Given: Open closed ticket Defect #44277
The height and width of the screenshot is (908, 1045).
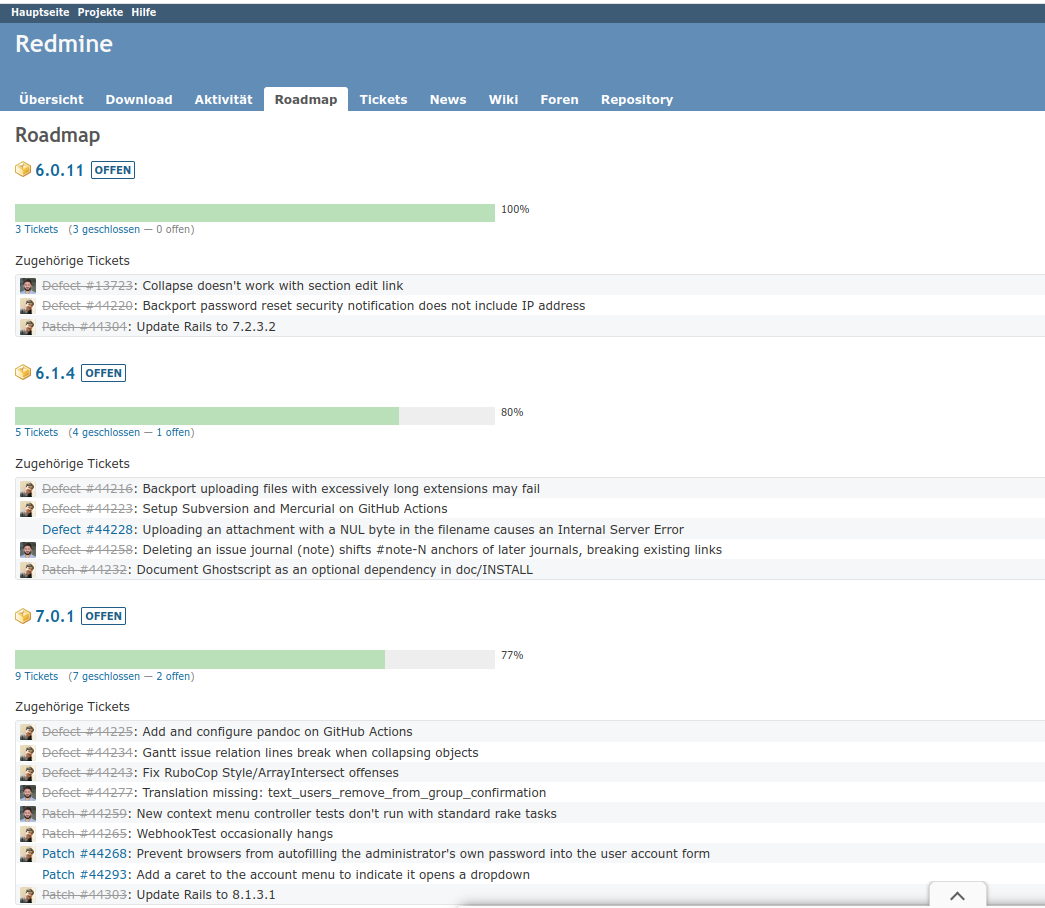Looking at the screenshot, I should (x=88, y=793).
